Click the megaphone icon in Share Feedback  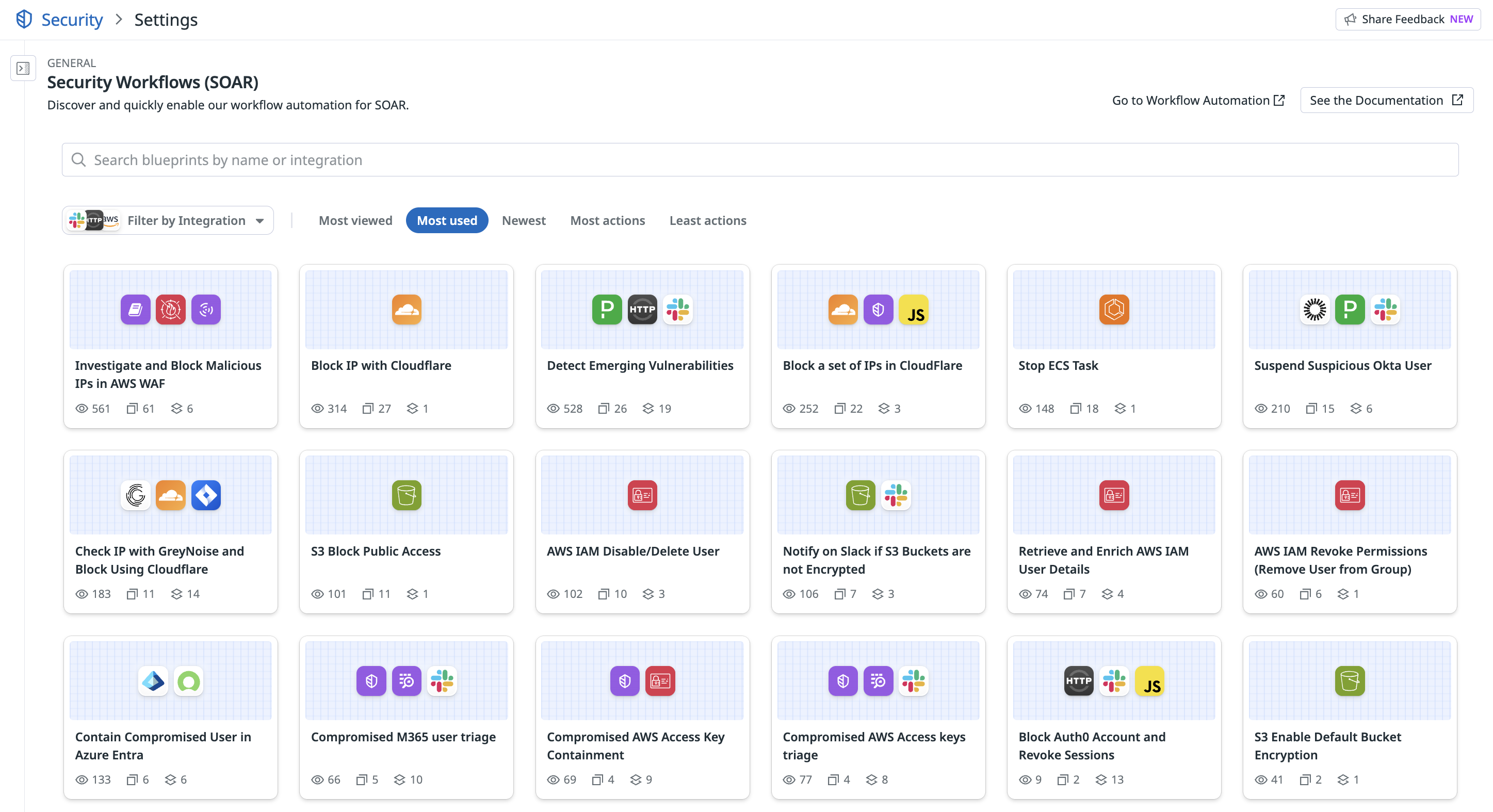(1351, 19)
